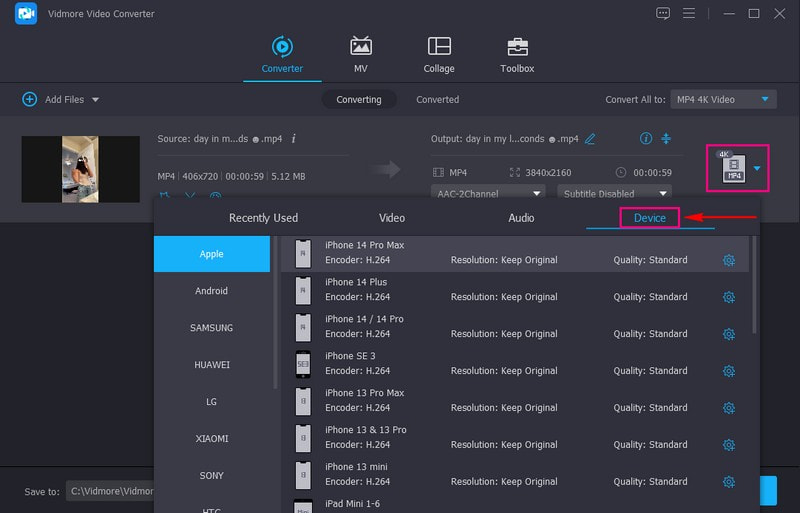Open the Collage module
800x513 pixels.
click(438, 55)
